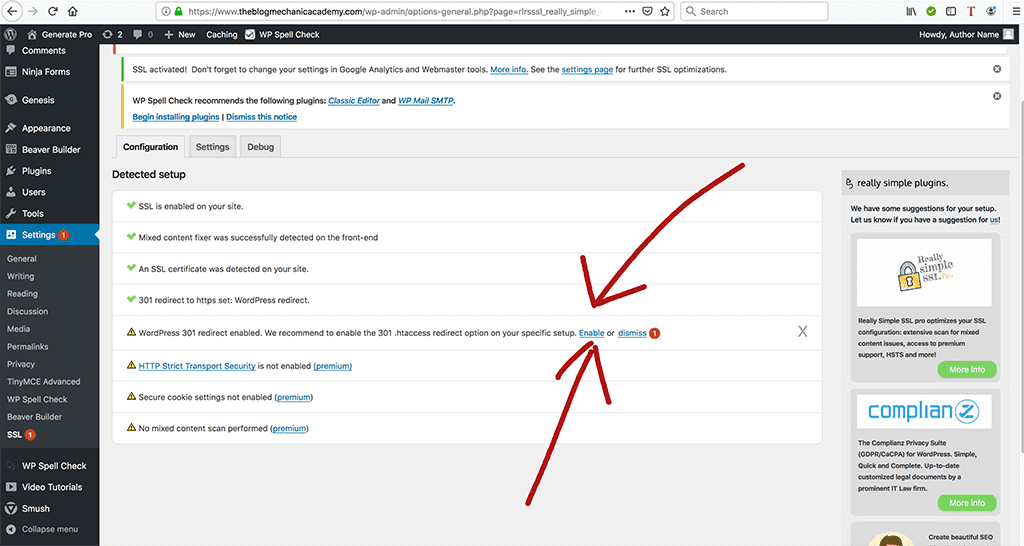Open the + New content dropdown
This screenshot has width=1024, height=546.
tap(180, 34)
